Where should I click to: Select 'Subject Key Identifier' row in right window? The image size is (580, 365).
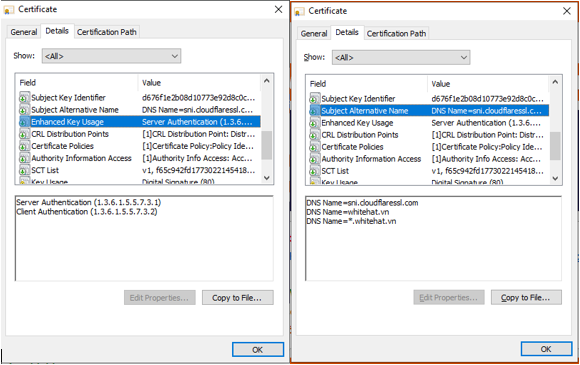point(428,99)
